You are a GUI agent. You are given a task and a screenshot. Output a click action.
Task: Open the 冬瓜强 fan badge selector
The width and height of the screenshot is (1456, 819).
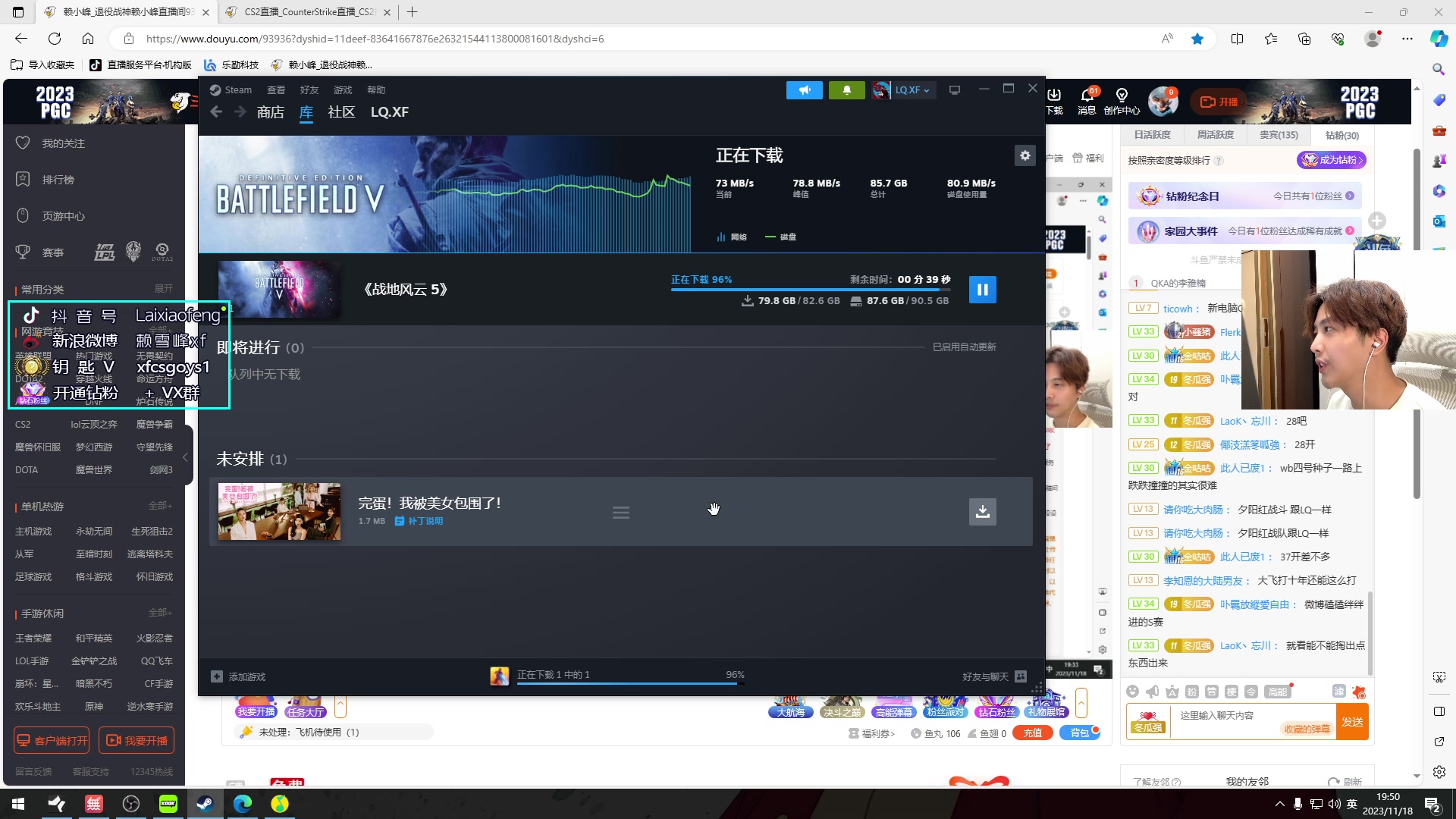(x=1148, y=722)
